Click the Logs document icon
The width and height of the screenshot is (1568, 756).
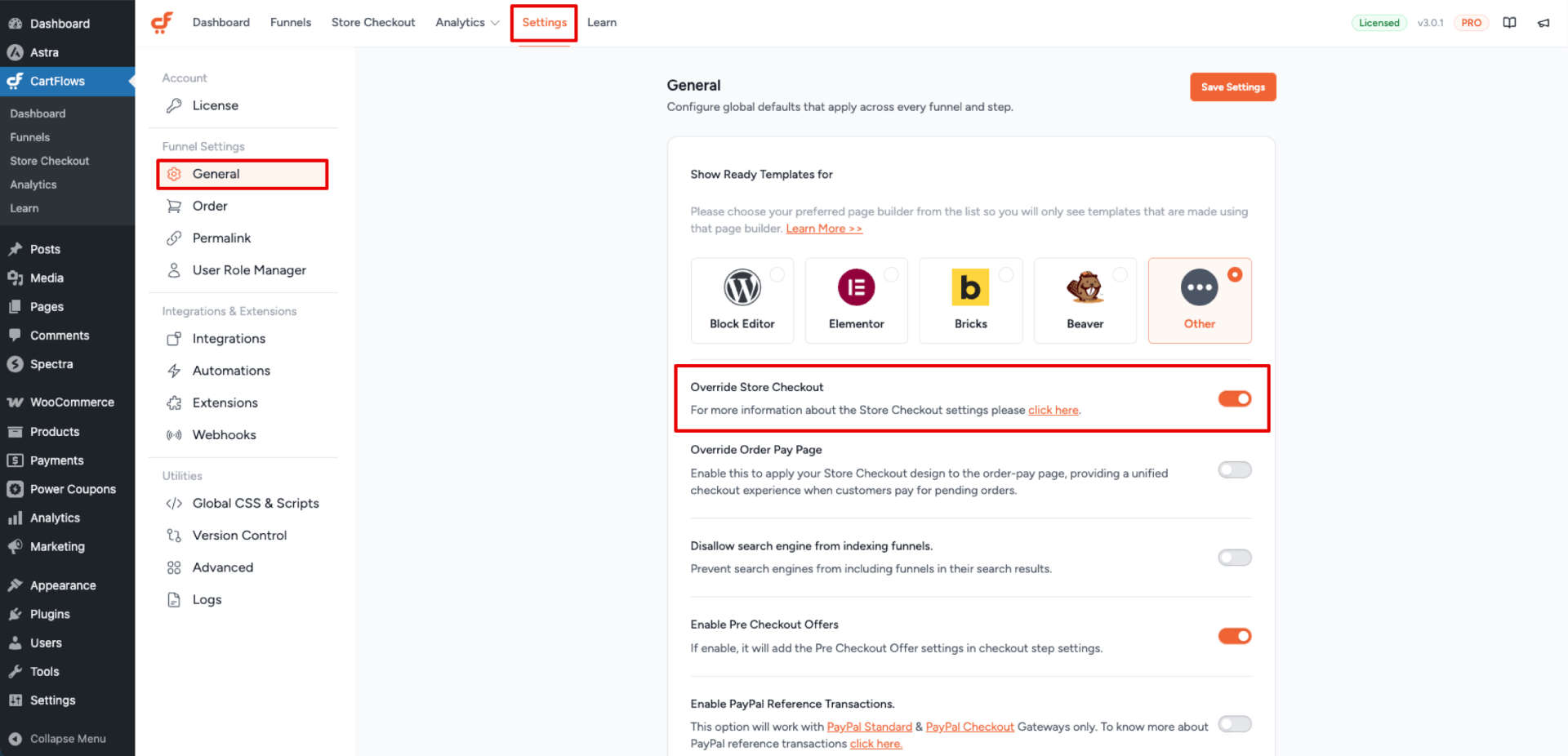[x=174, y=600]
